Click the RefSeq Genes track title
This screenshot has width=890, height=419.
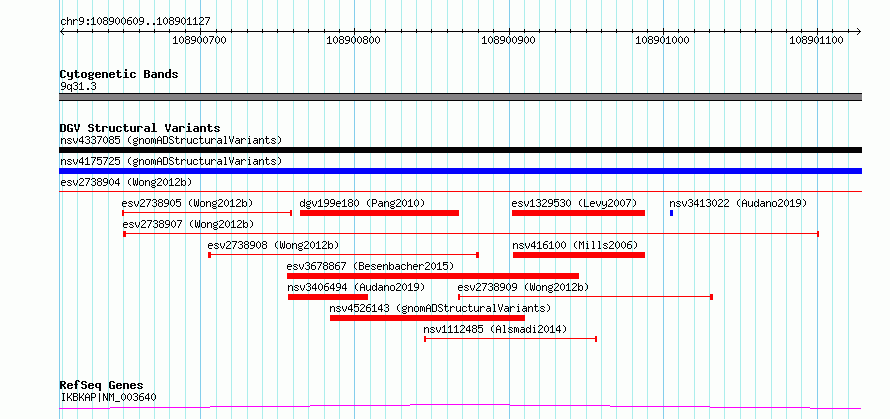(x=102, y=386)
